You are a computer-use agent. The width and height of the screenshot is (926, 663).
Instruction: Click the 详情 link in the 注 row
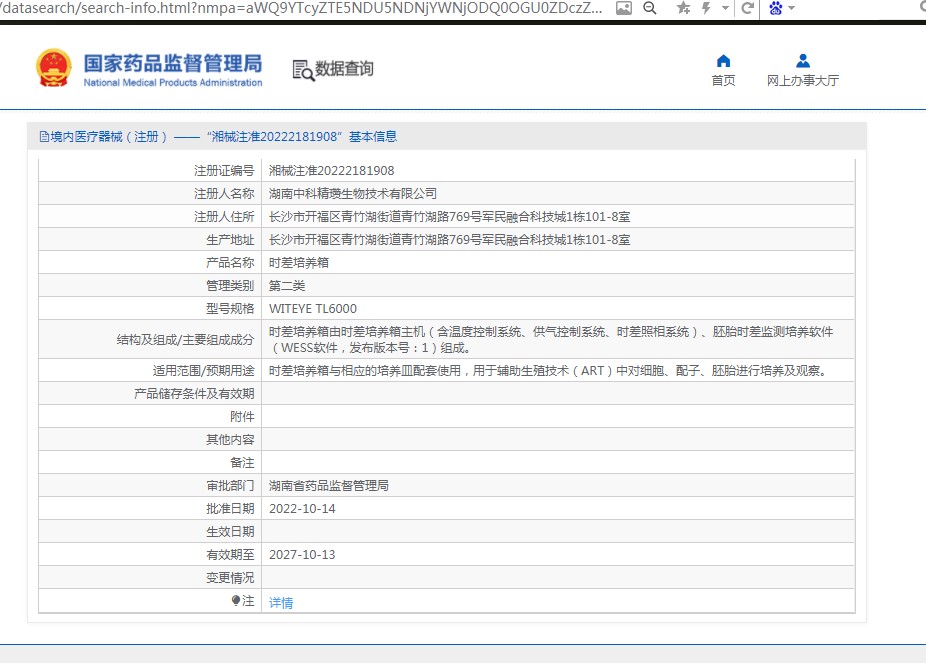281,603
